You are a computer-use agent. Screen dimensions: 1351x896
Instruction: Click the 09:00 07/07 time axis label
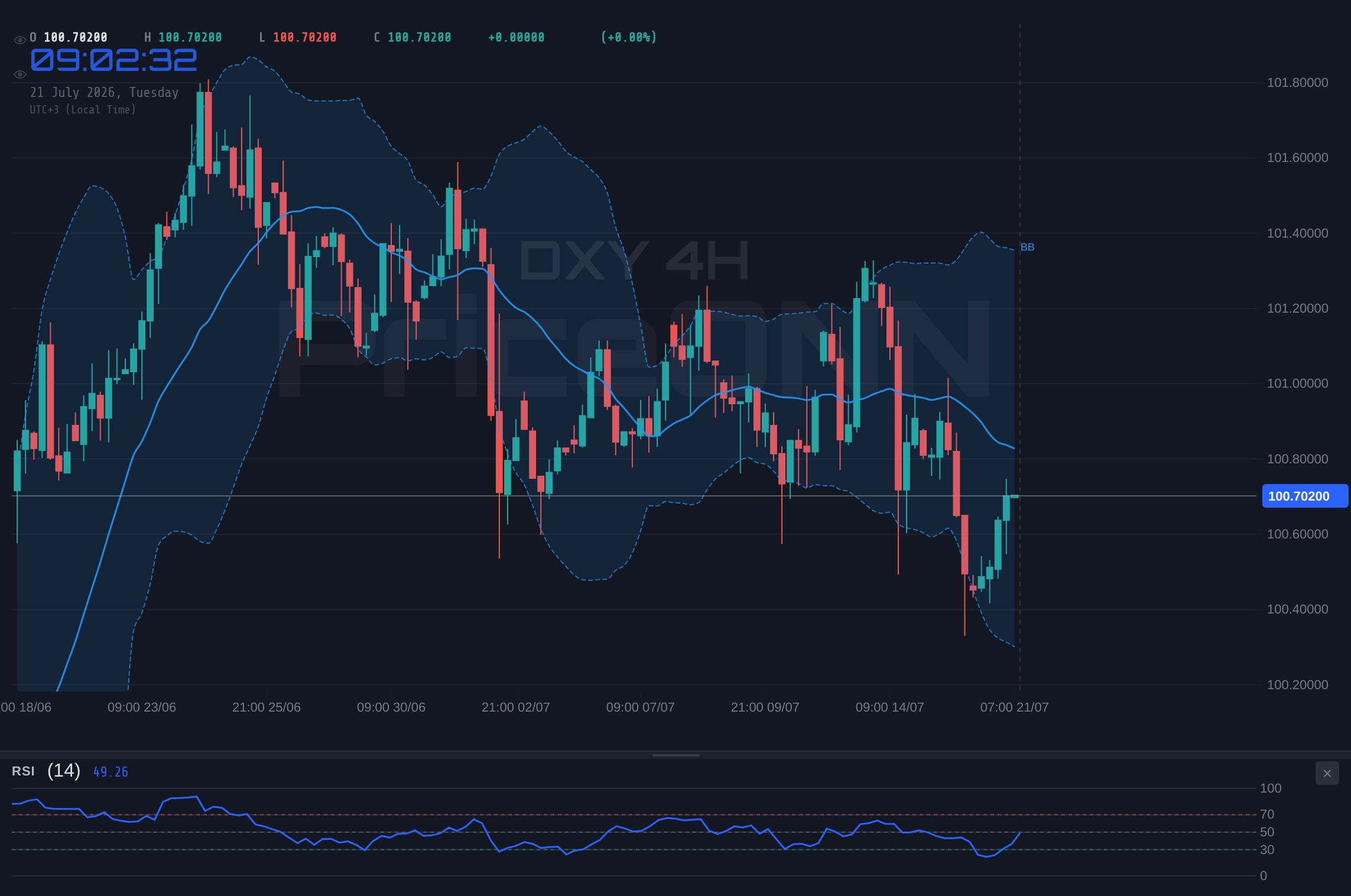click(640, 707)
